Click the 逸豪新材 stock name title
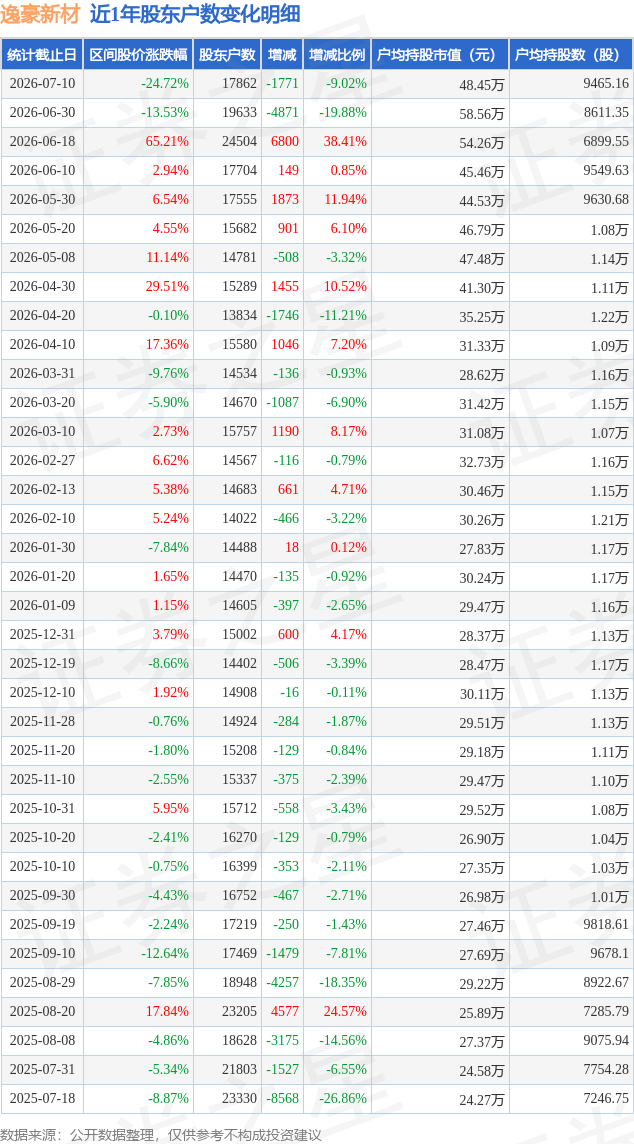The height and width of the screenshot is (1144, 634). click(x=43, y=15)
